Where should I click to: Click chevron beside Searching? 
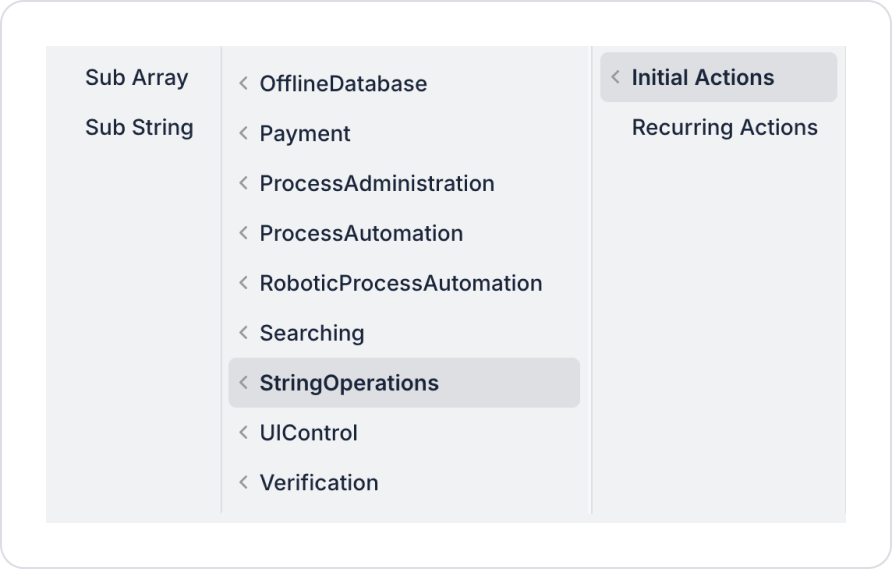pos(243,333)
